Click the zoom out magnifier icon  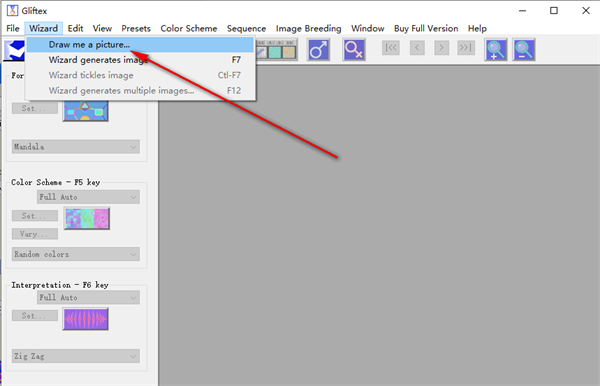(524, 50)
